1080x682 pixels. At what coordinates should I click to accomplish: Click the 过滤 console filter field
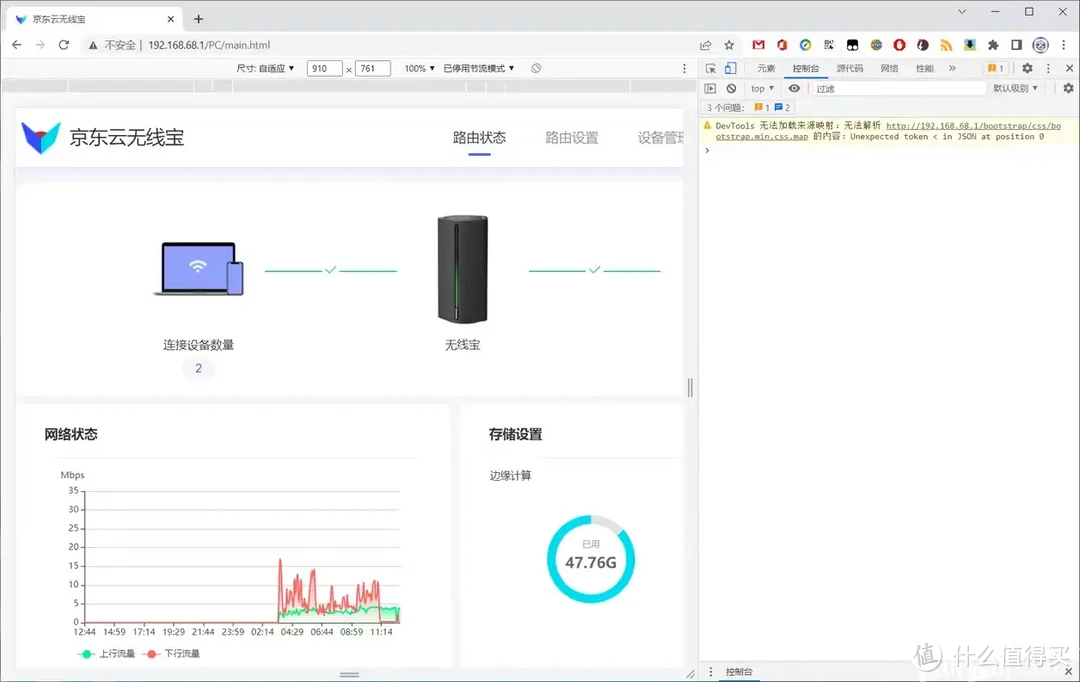(x=897, y=88)
